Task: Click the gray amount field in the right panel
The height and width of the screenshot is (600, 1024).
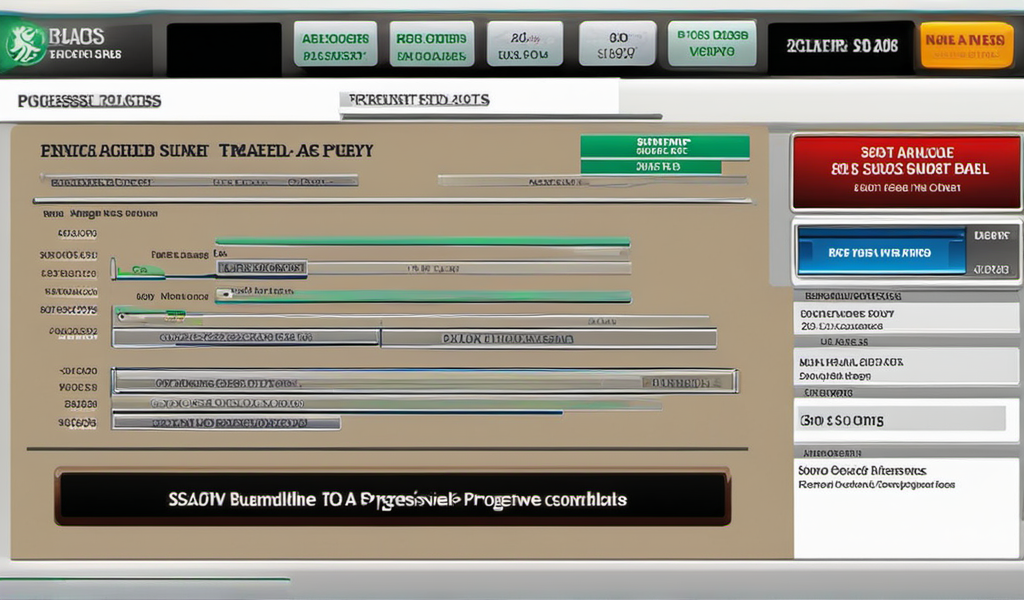Action: coord(900,420)
